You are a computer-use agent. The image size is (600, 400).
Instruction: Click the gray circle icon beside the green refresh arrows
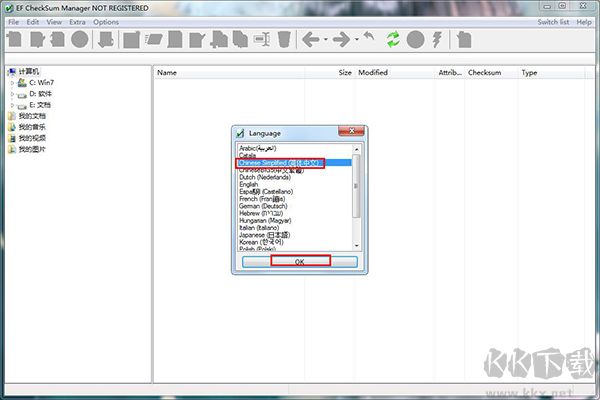415,39
